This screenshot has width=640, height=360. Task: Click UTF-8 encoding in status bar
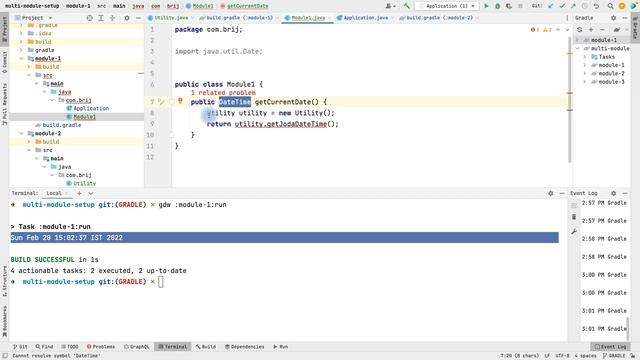click(562, 356)
